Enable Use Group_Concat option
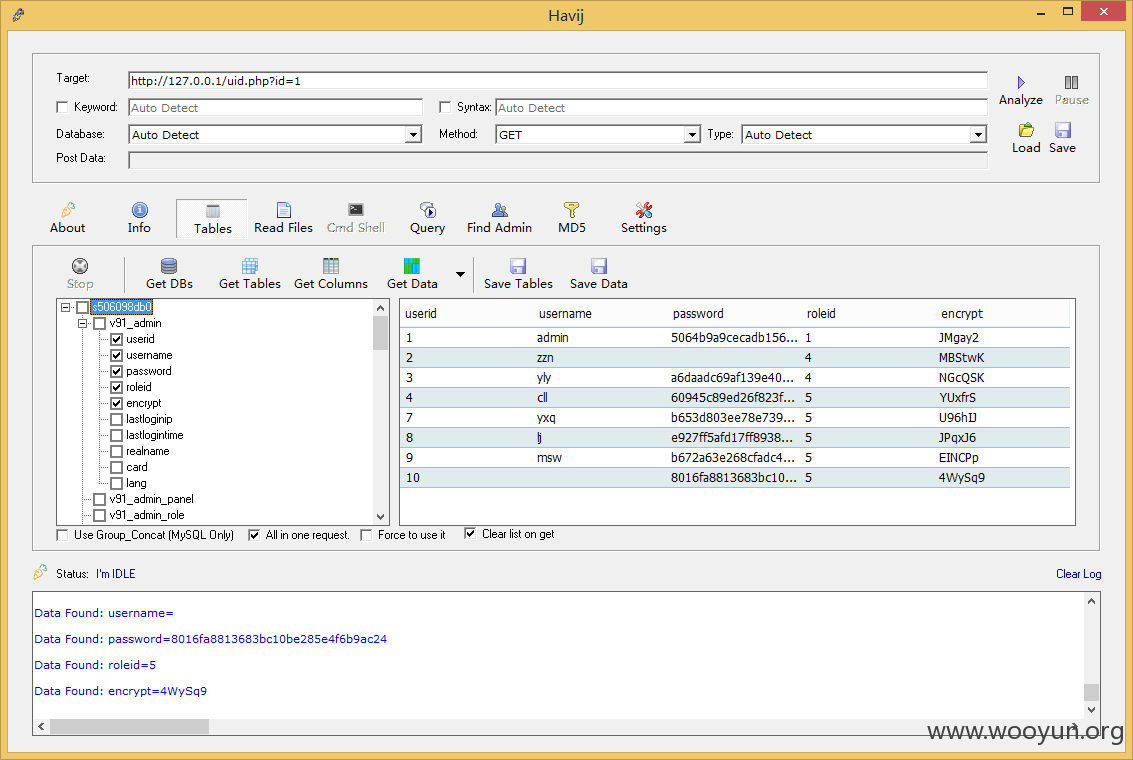Image resolution: width=1133 pixels, height=760 pixels. (62, 535)
